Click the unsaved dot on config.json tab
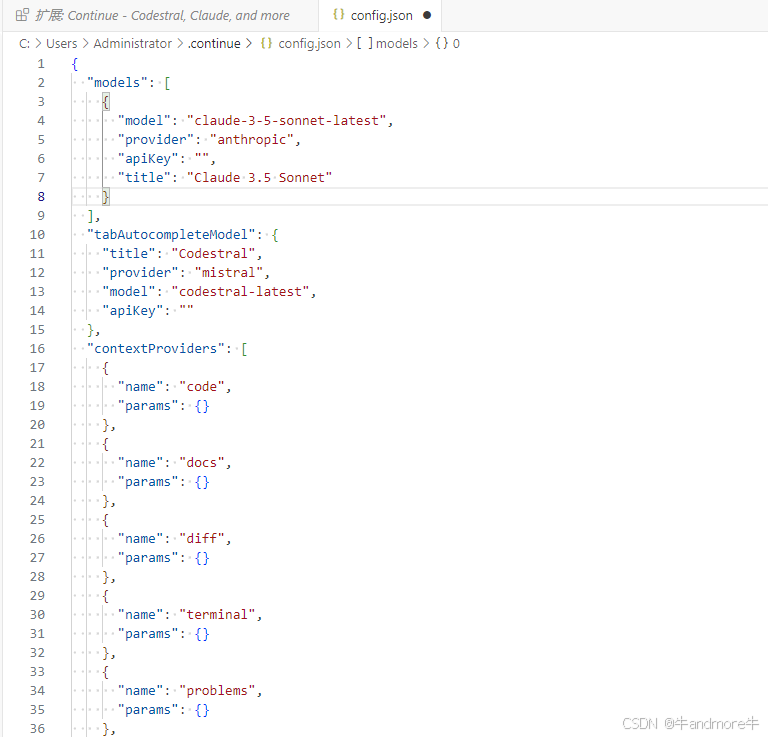The width and height of the screenshot is (768, 737). (427, 15)
